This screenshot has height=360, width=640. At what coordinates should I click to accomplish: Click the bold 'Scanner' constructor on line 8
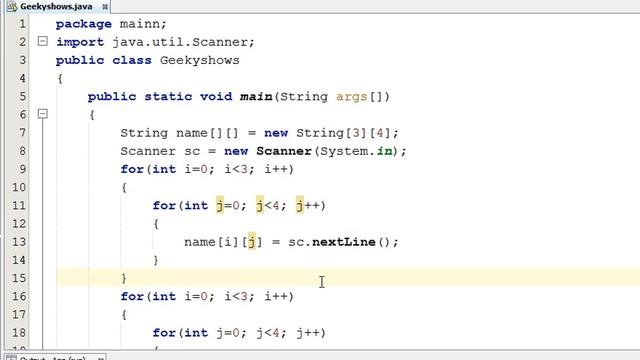(x=284, y=151)
